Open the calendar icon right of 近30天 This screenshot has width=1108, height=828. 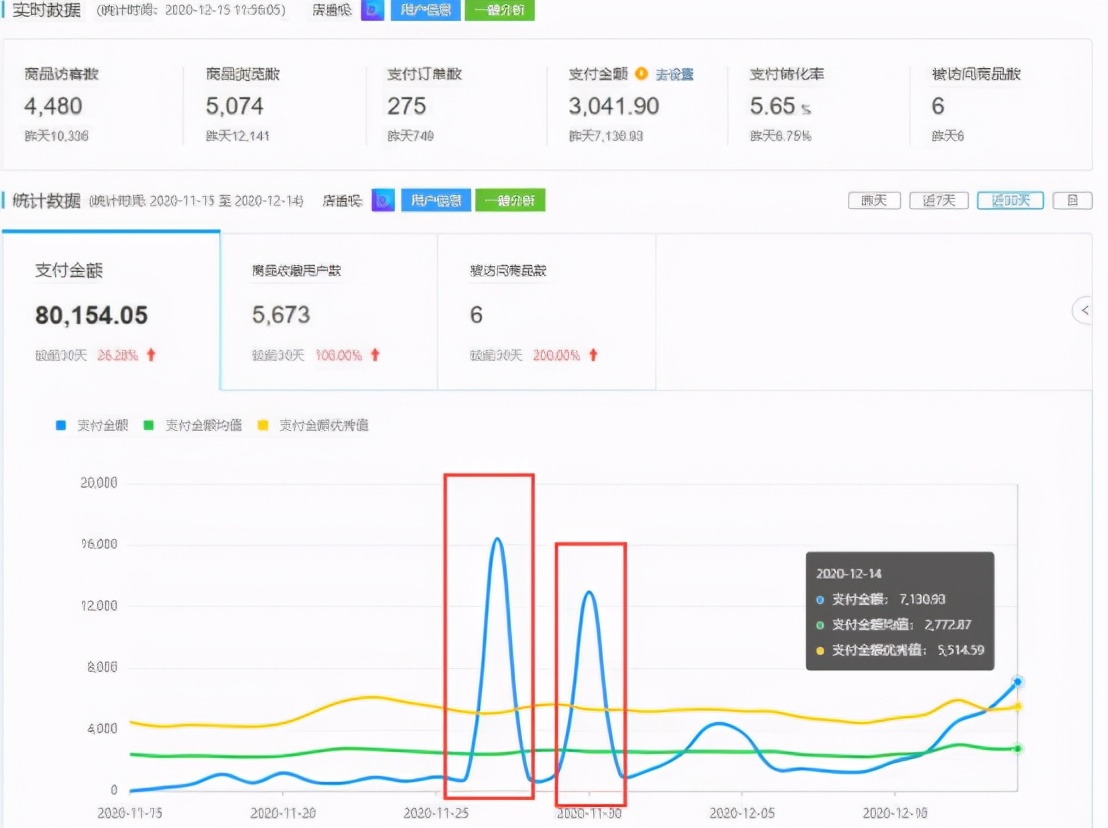click(x=1072, y=200)
